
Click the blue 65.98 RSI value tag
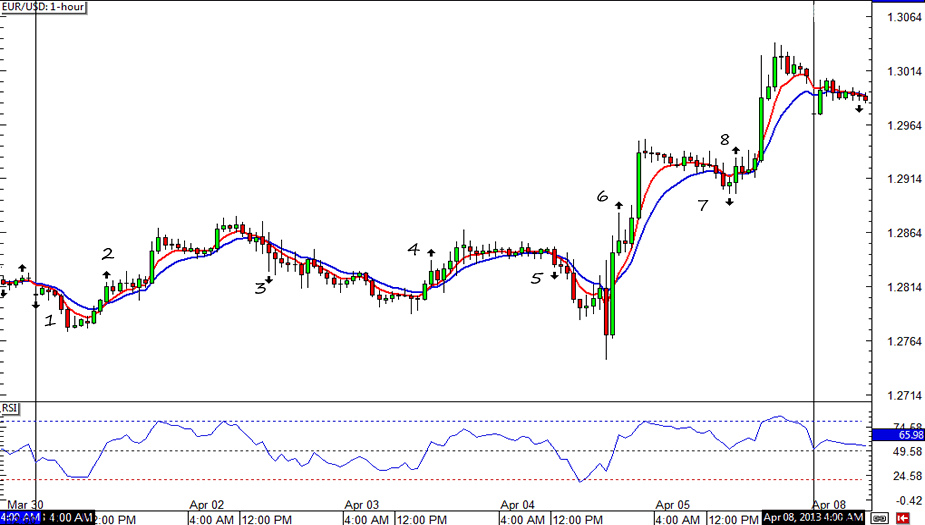pos(898,435)
